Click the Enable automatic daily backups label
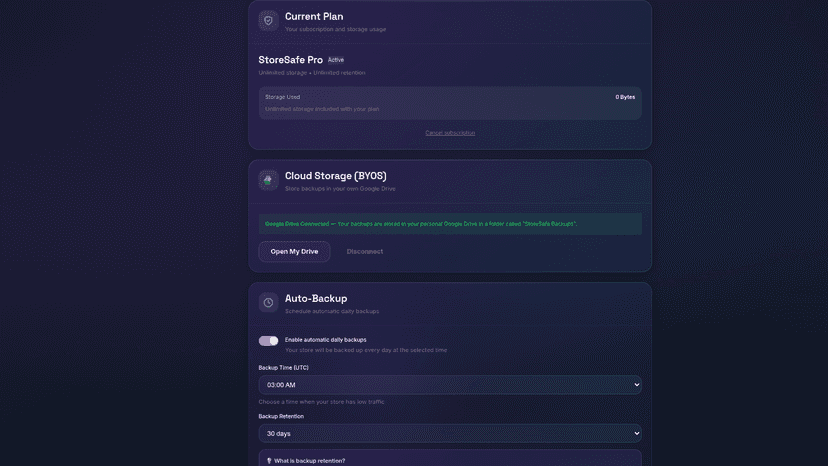Screen dimensions: 828x466 pyautogui.click(x=325, y=340)
